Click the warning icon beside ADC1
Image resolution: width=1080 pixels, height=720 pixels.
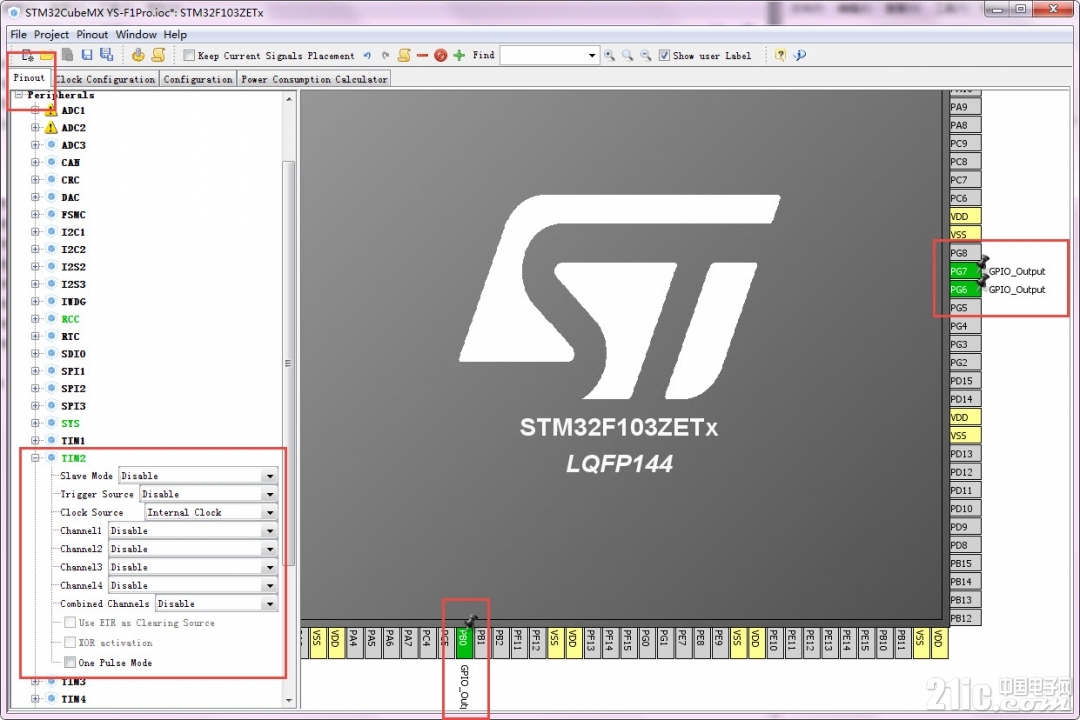[51, 110]
